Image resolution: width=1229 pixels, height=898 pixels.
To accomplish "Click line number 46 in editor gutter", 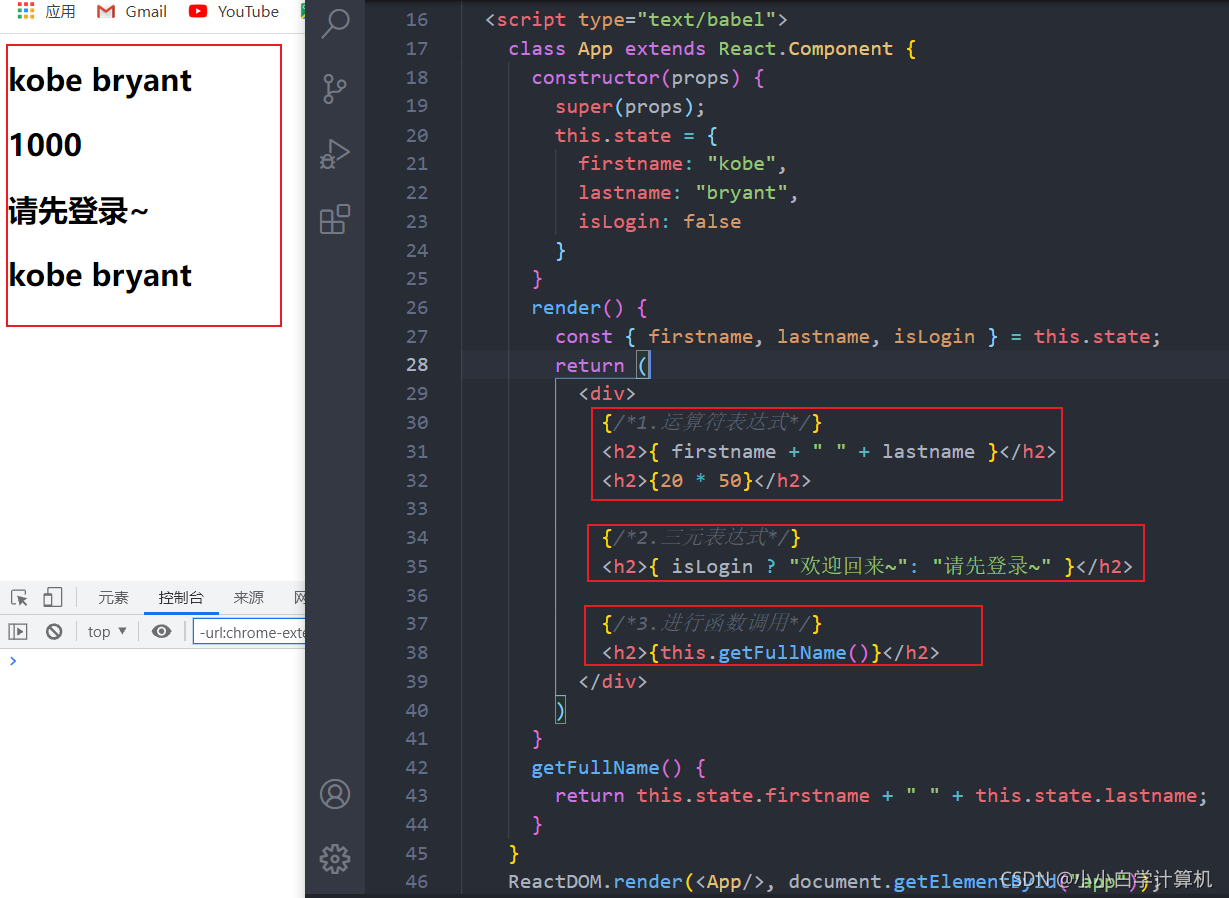I will point(416,882).
